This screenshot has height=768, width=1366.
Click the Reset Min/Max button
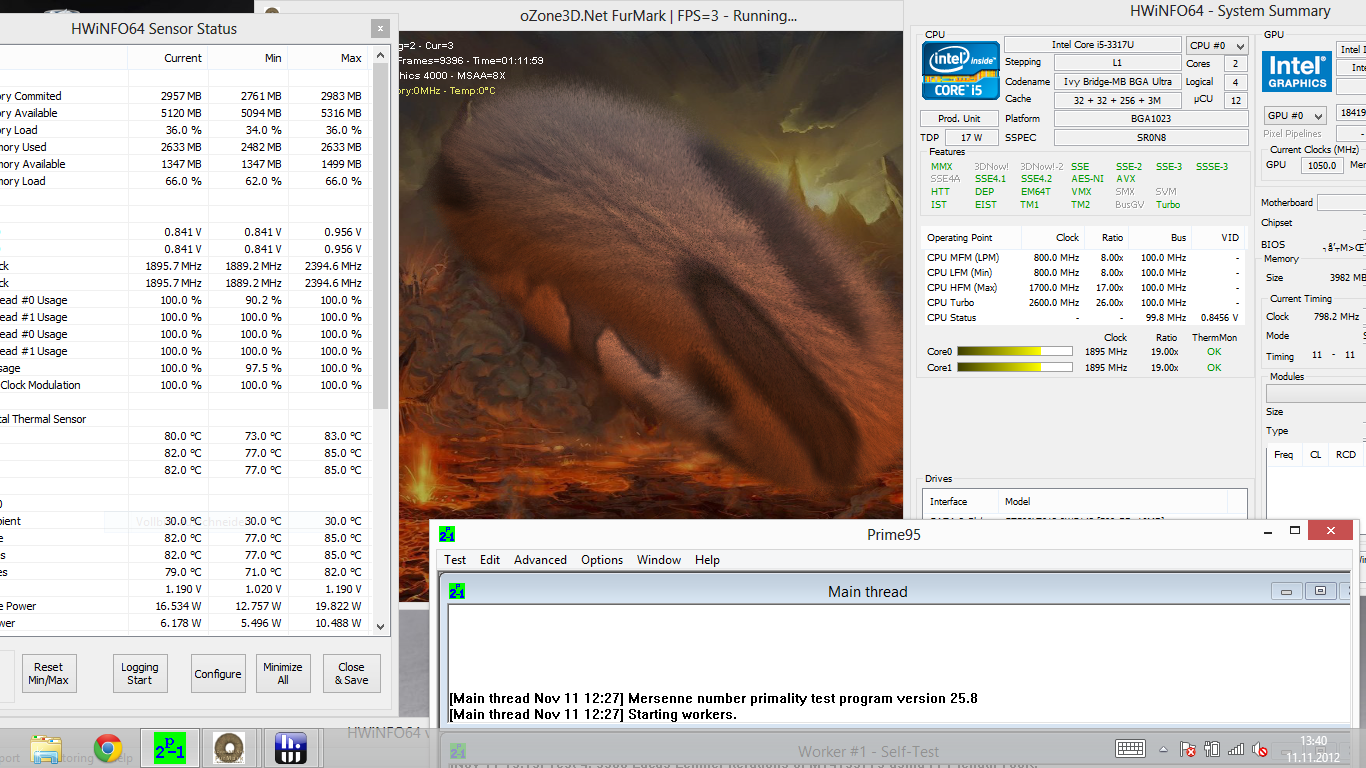49,674
